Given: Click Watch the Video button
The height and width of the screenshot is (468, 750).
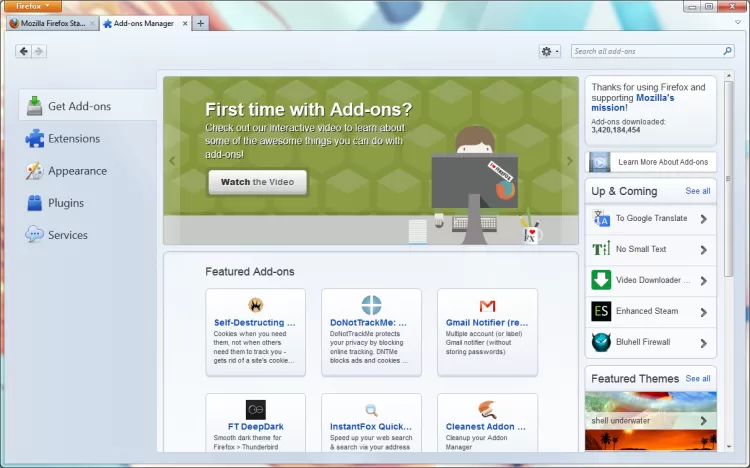Looking at the screenshot, I should pos(257,182).
